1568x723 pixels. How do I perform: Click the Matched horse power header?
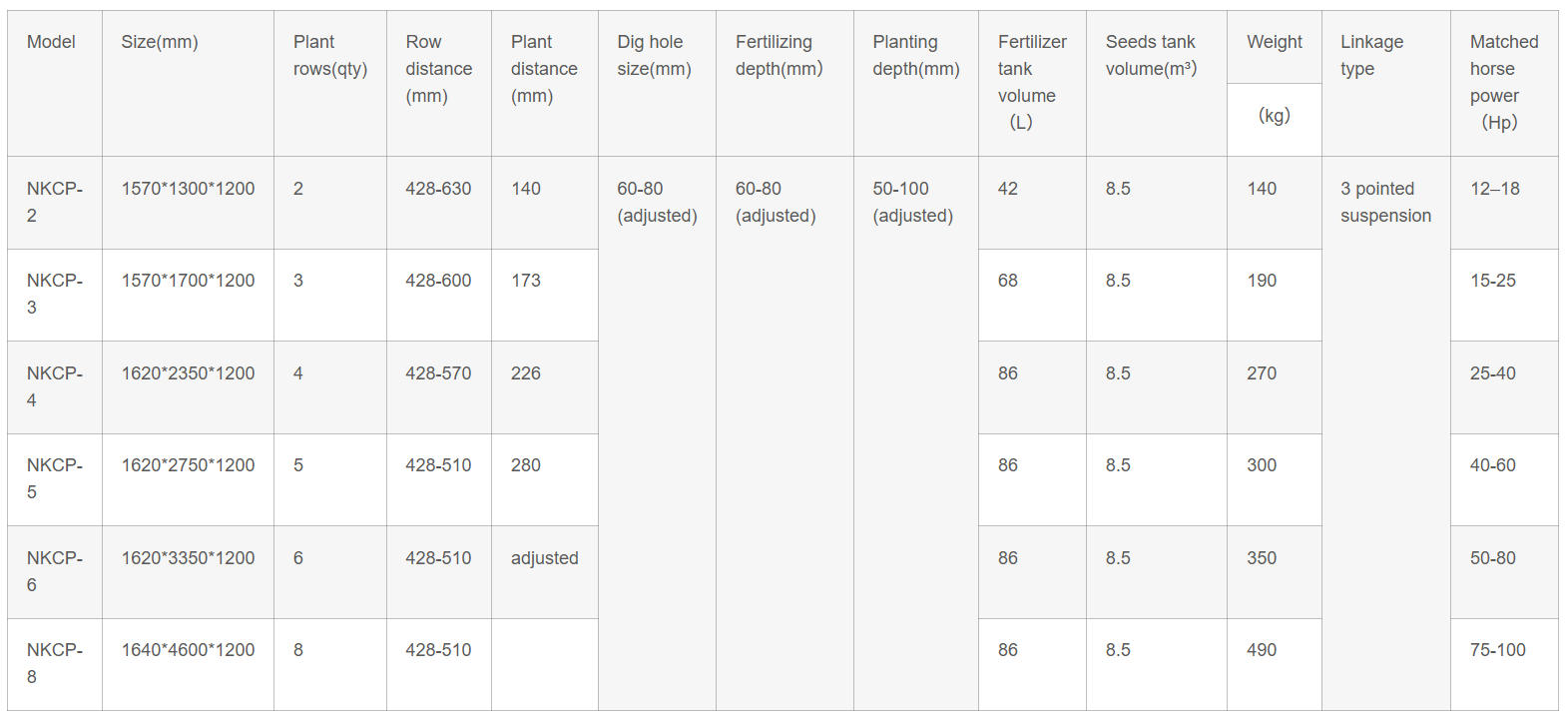pos(1504,83)
